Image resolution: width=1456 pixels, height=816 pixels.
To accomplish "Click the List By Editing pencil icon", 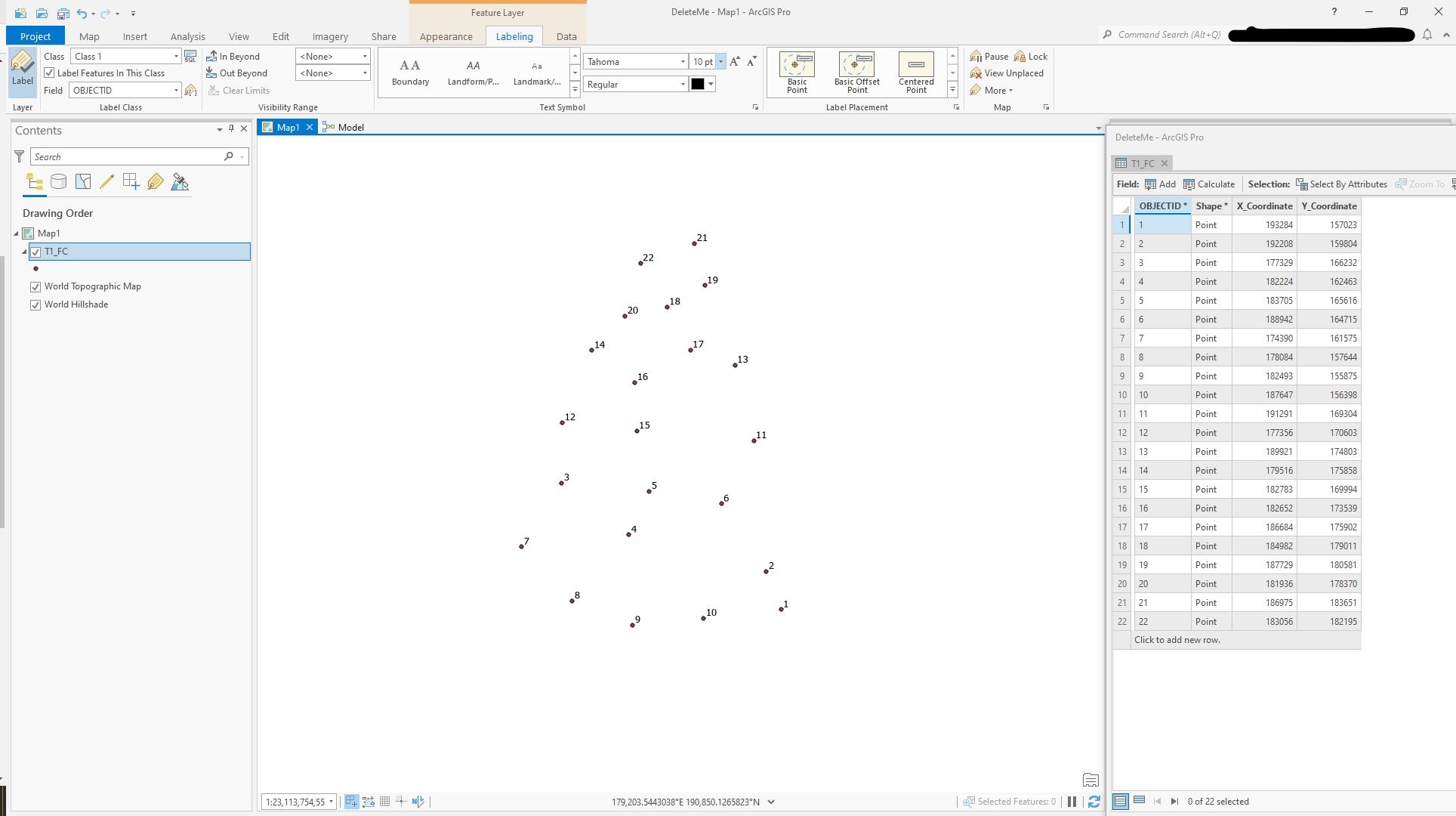I will pyautogui.click(x=106, y=181).
